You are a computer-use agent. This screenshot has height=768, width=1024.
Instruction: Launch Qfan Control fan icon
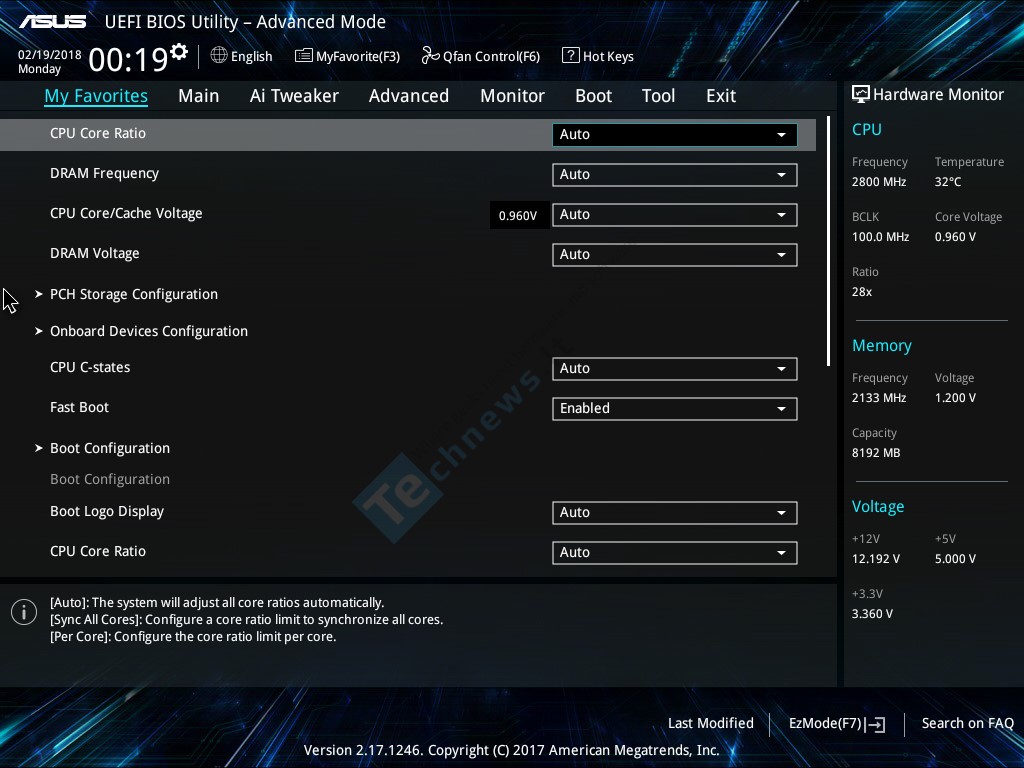coord(430,56)
